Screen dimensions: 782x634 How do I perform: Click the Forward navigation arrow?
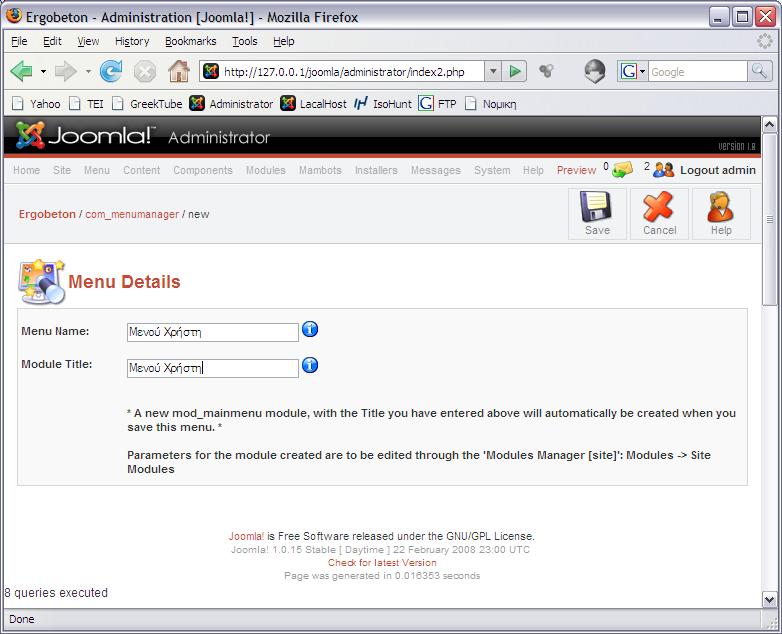coord(66,72)
